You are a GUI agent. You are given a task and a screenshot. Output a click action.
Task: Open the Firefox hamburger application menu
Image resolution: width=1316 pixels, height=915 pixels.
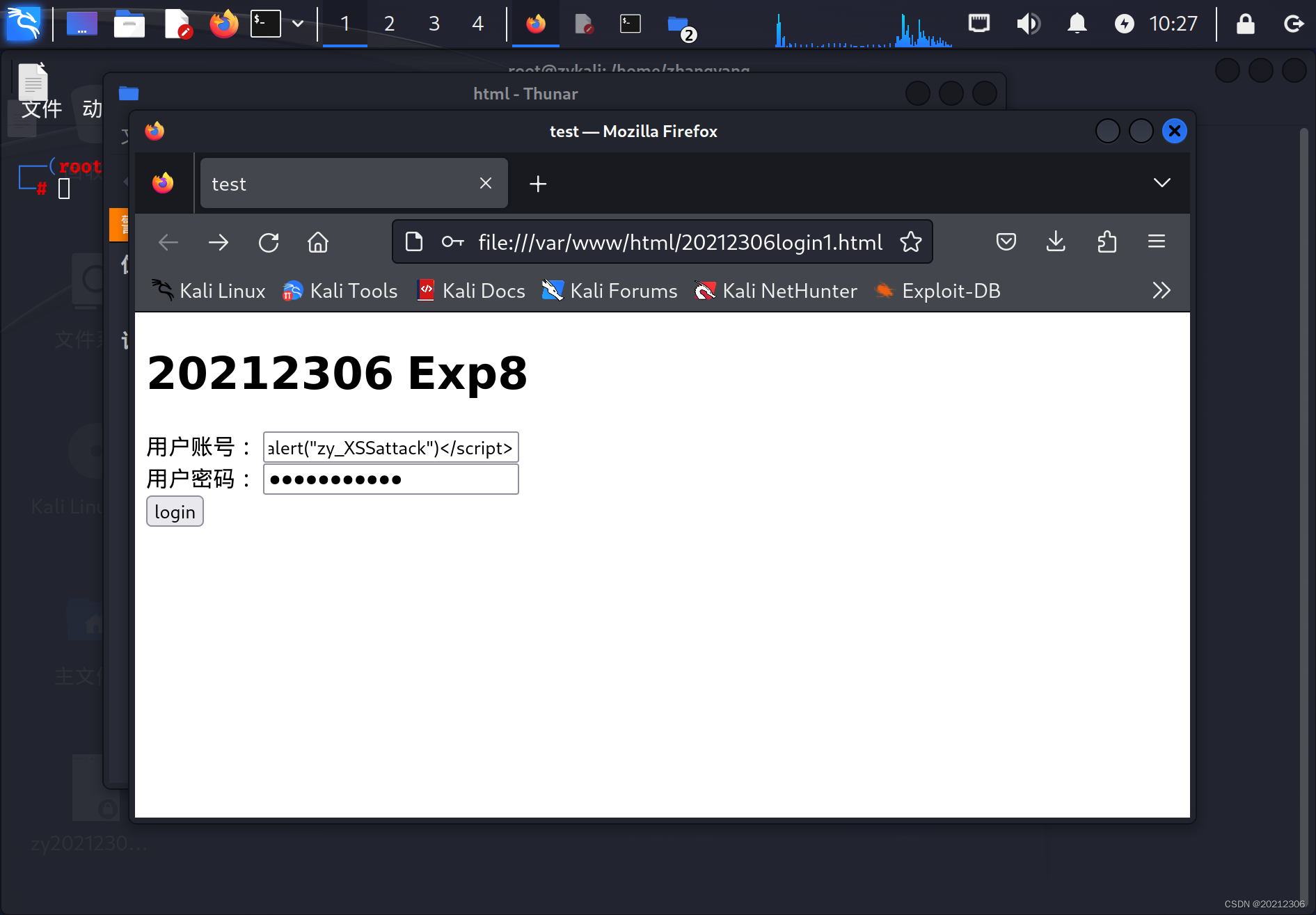point(1157,241)
